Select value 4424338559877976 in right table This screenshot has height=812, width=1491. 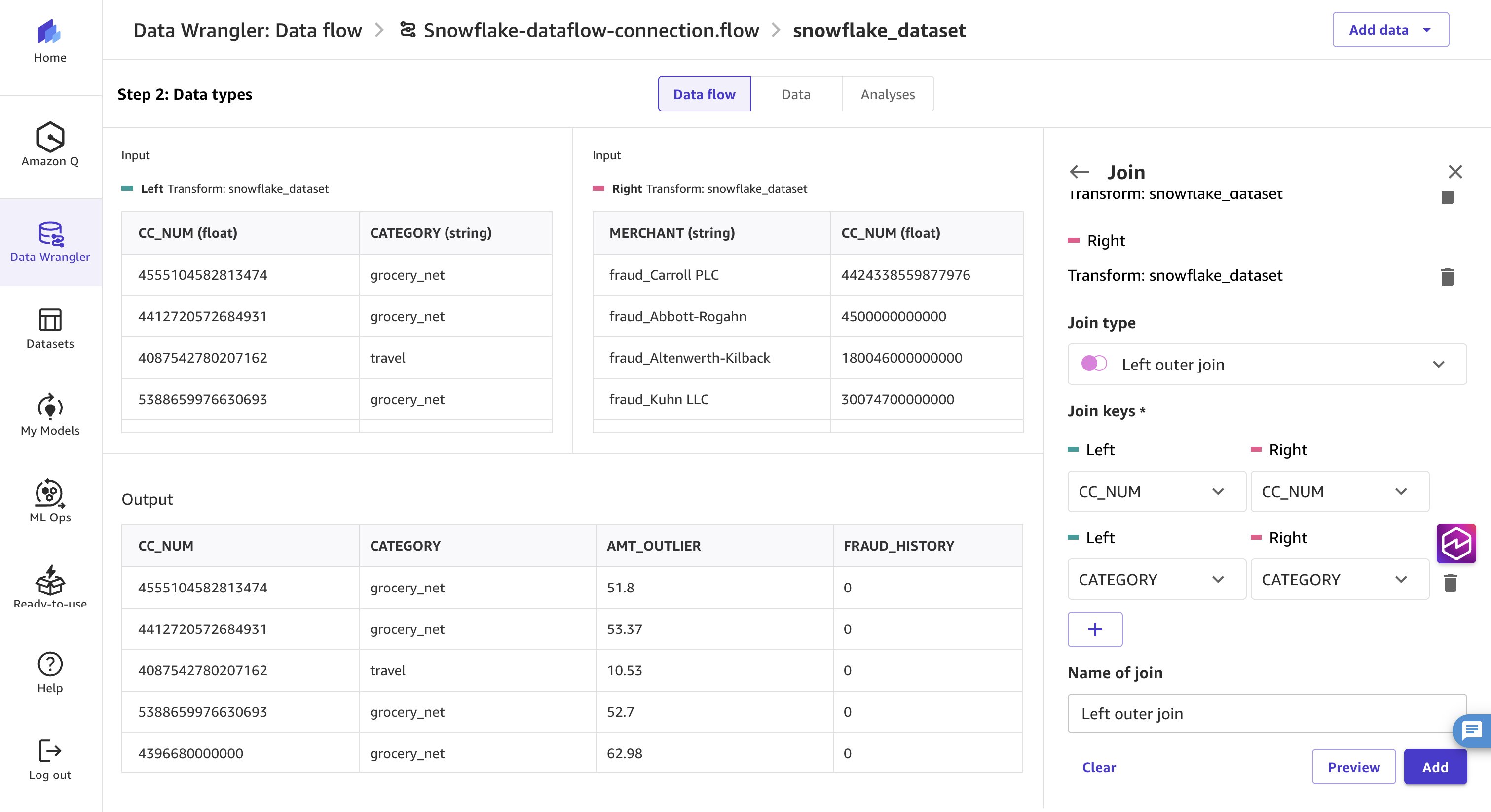point(927,275)
